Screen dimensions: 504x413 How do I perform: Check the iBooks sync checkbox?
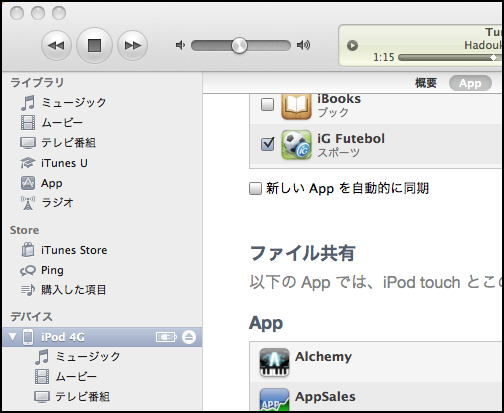267,104
